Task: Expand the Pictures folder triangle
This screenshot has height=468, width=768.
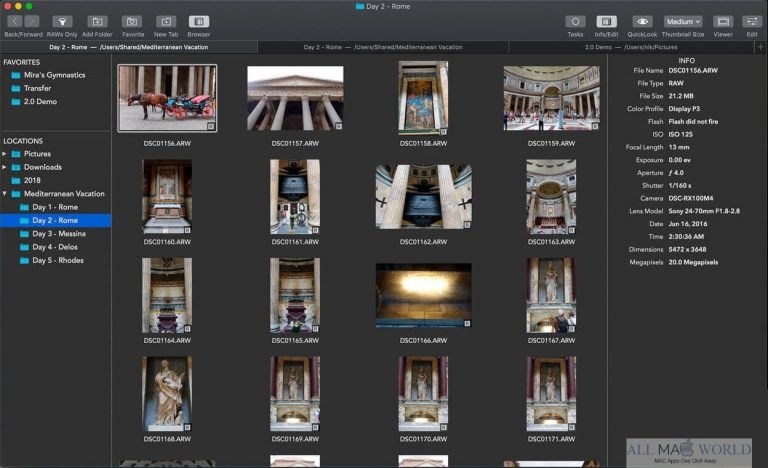Action: 4,154
